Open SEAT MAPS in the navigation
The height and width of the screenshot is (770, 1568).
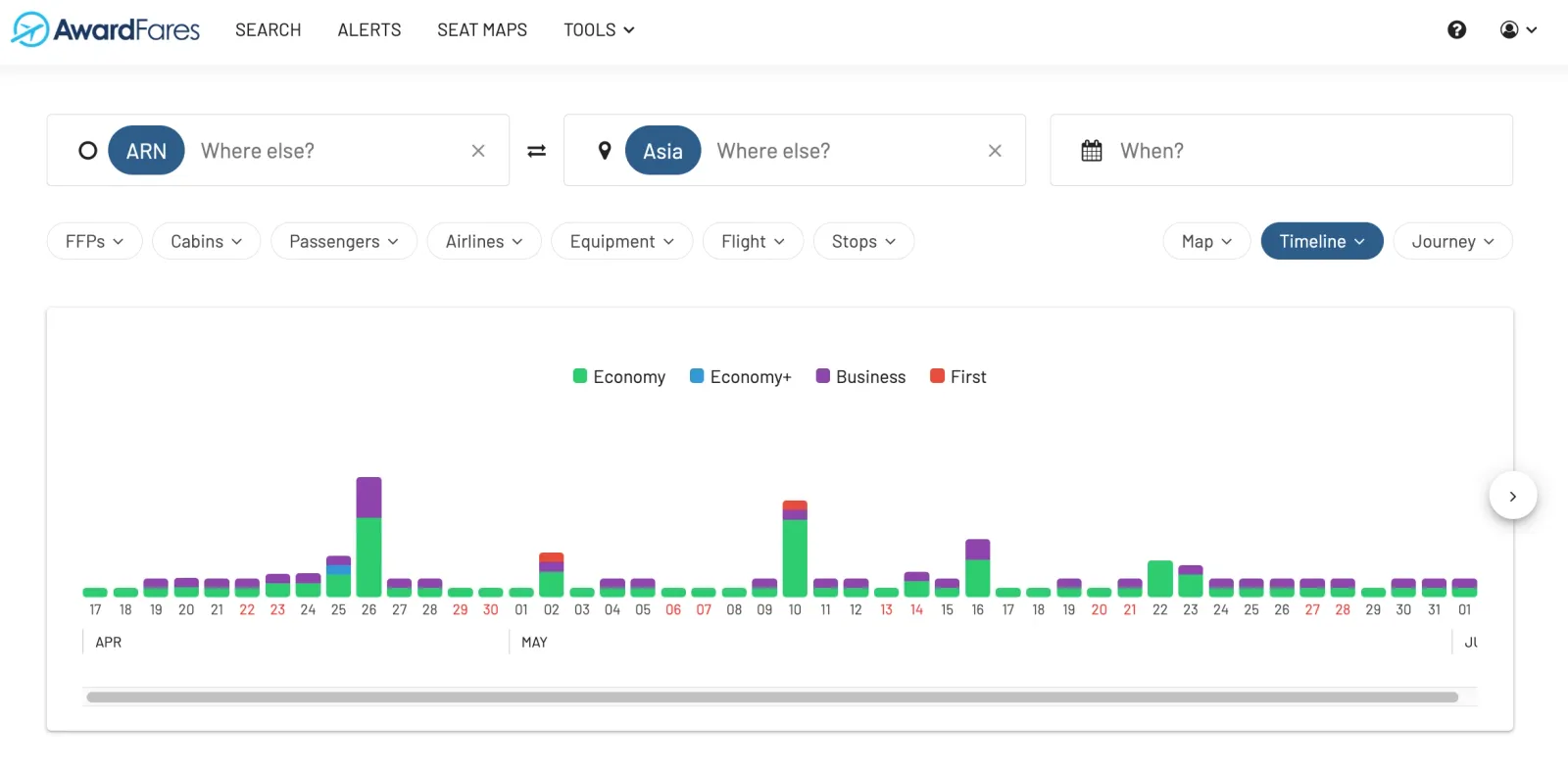(482, 30)
